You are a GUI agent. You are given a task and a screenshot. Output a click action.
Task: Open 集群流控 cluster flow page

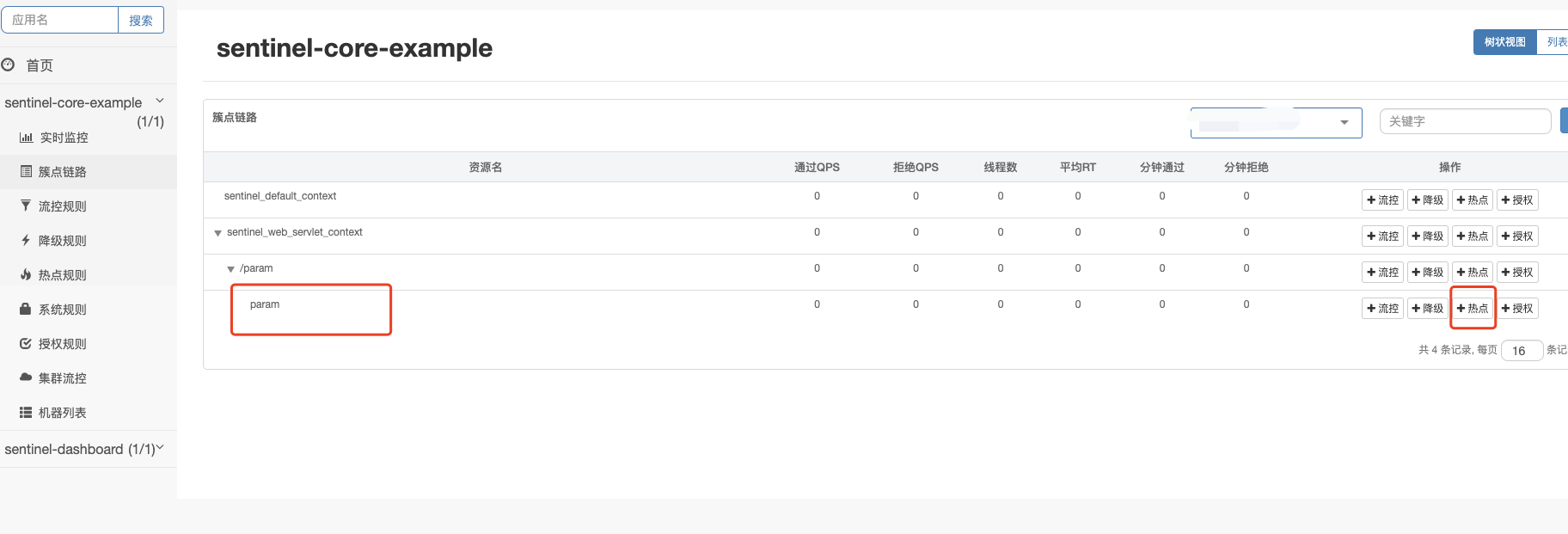click(x=63, y=378)
